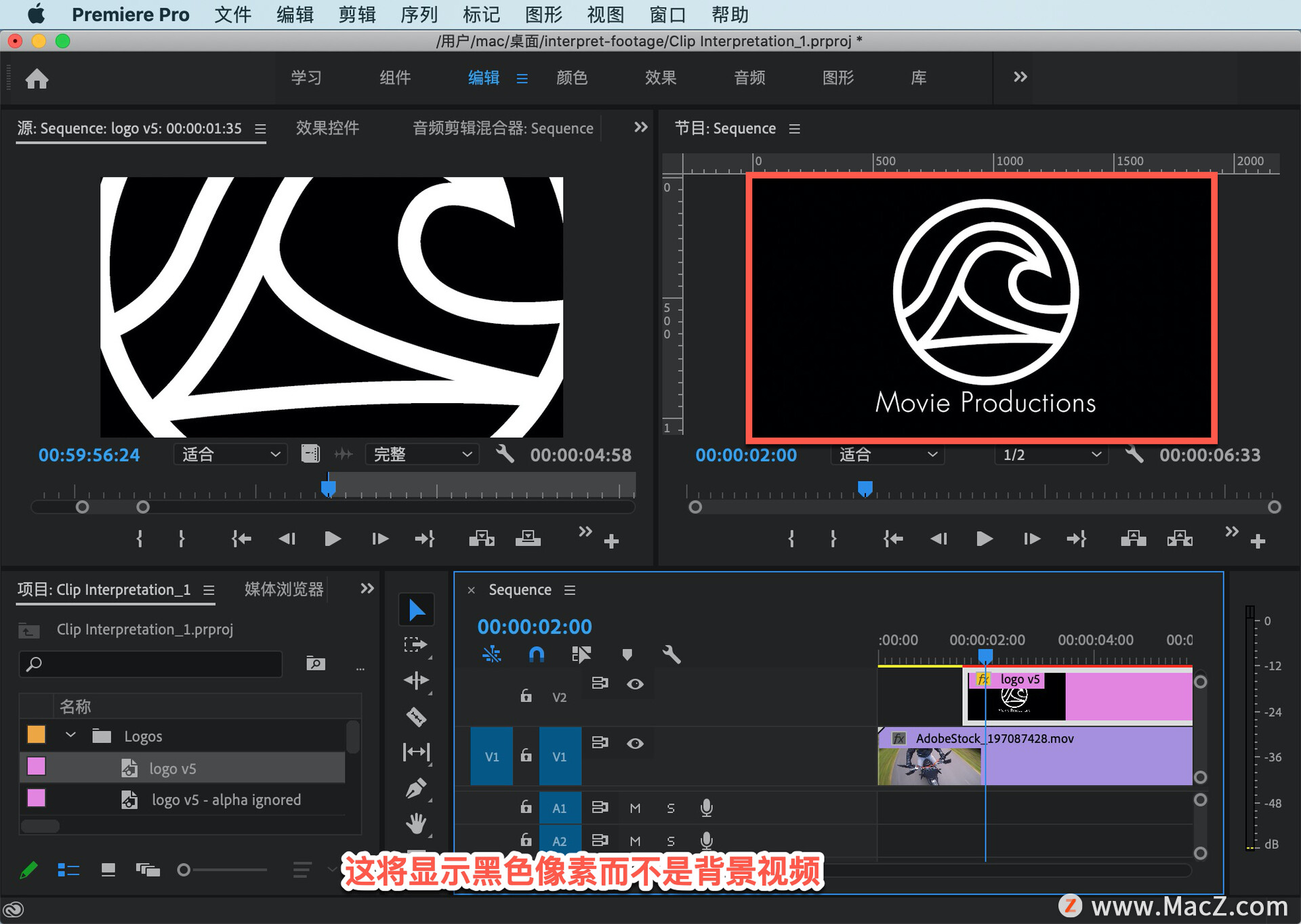
Task: Switch to 效果控件 tab
Action: [x=327, y=128]
